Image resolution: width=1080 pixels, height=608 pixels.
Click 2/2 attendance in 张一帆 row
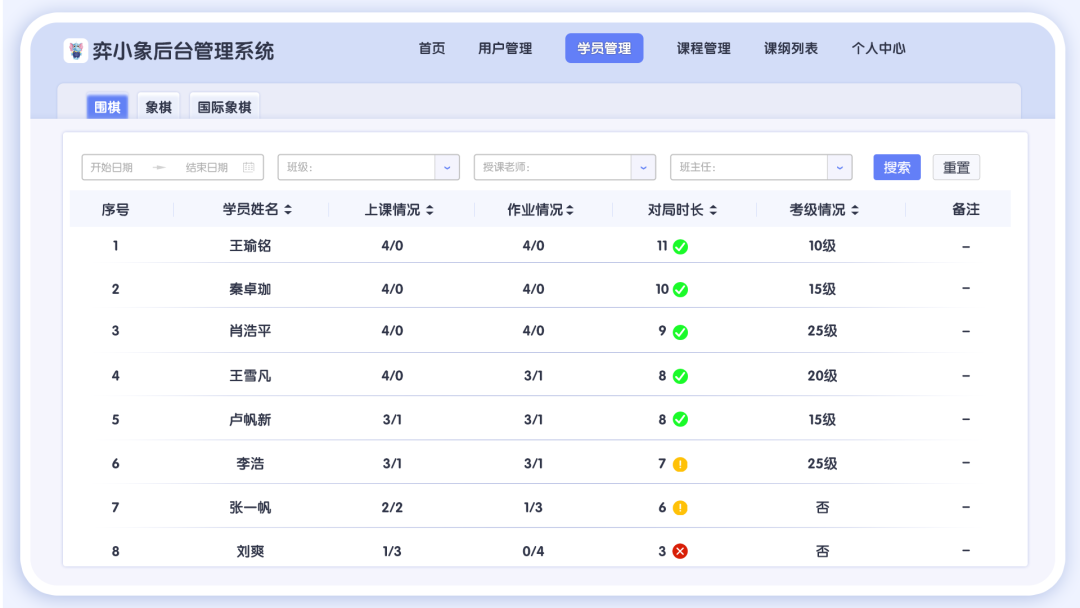pyautogui.click(x=392, y=507)
